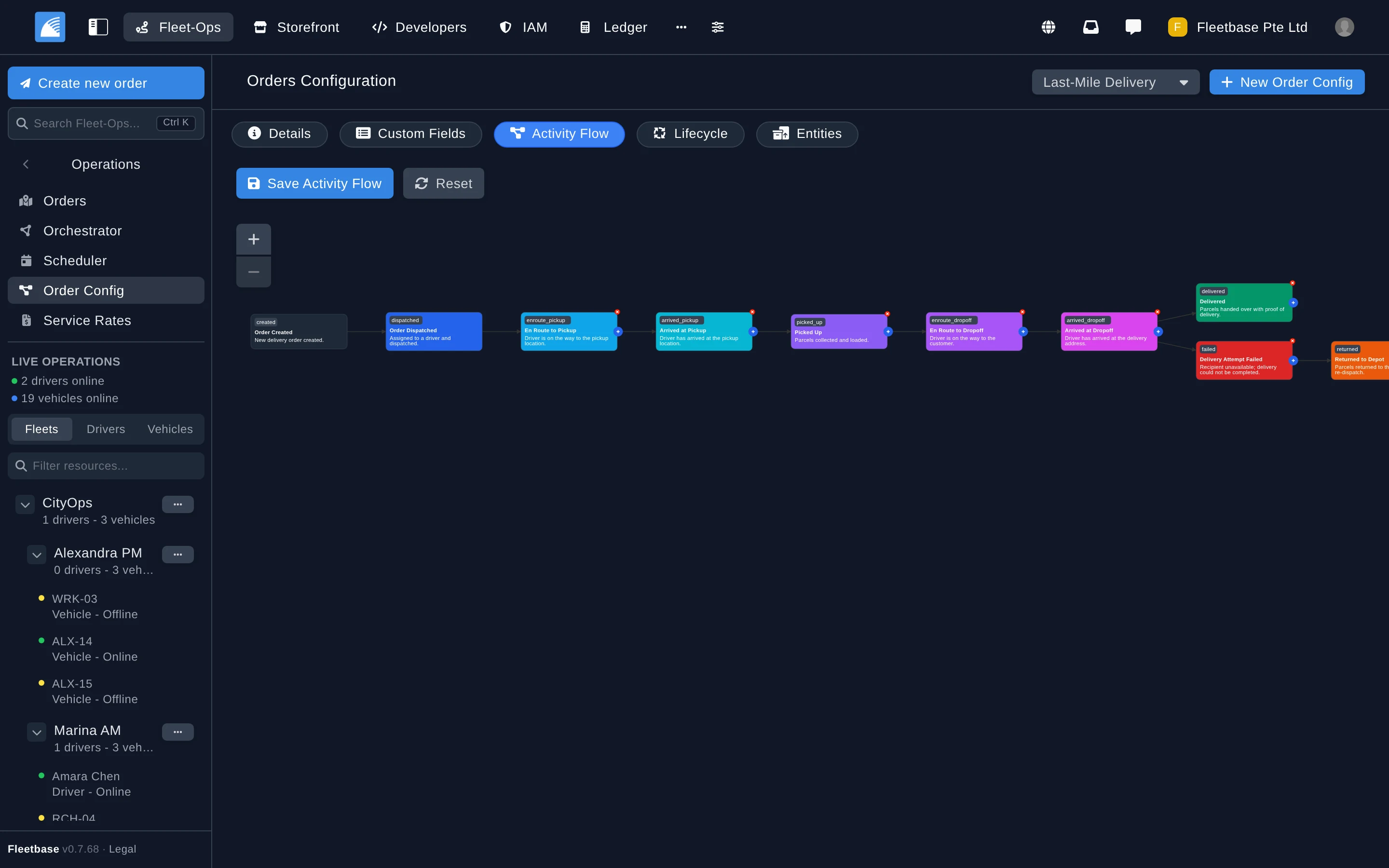Add activity after Picked Up

[888, 332]
